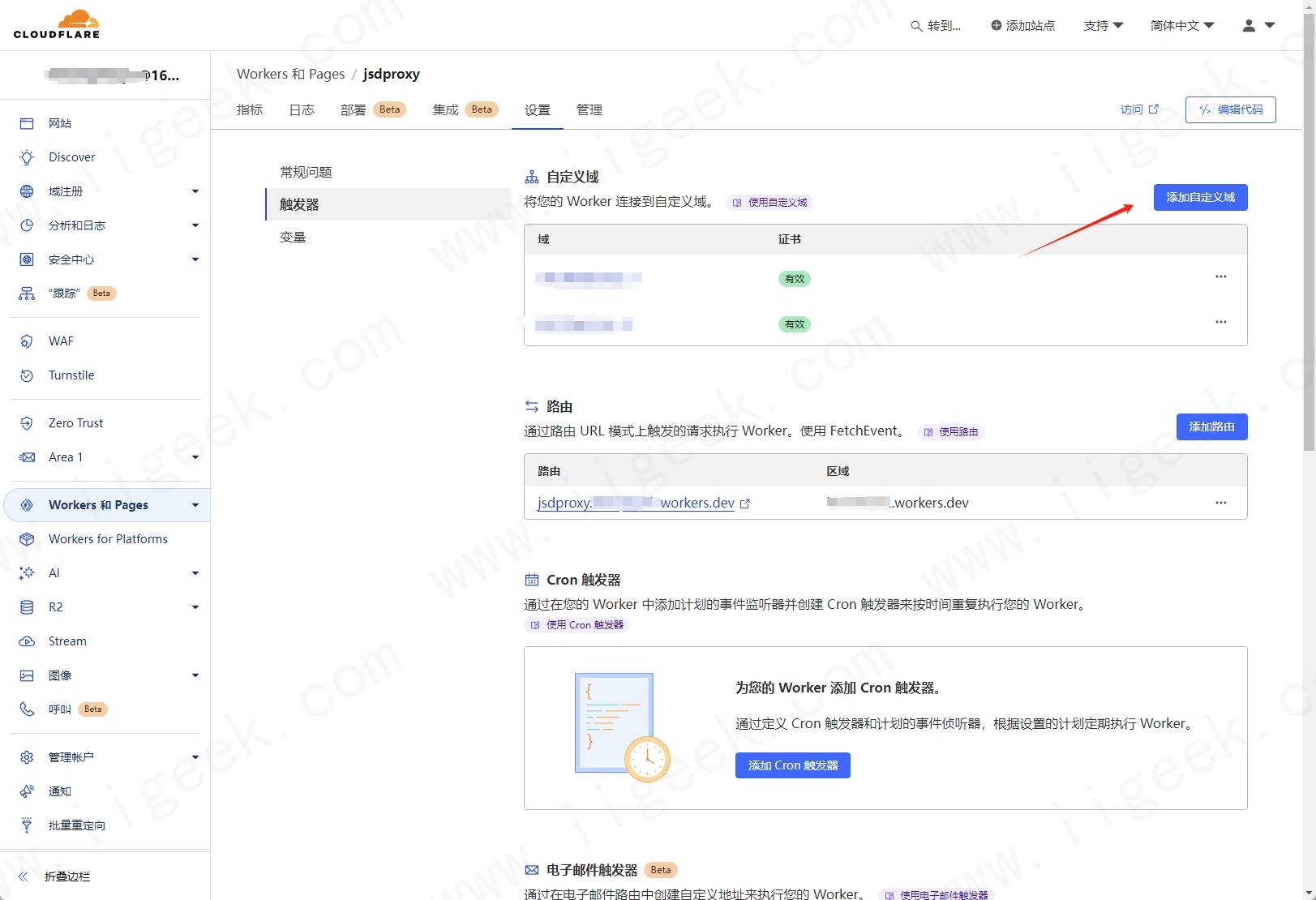Open the 简体中文 language dropdown
Image resolution: width=1316 pixels, height=900 pixels.
1182,26
